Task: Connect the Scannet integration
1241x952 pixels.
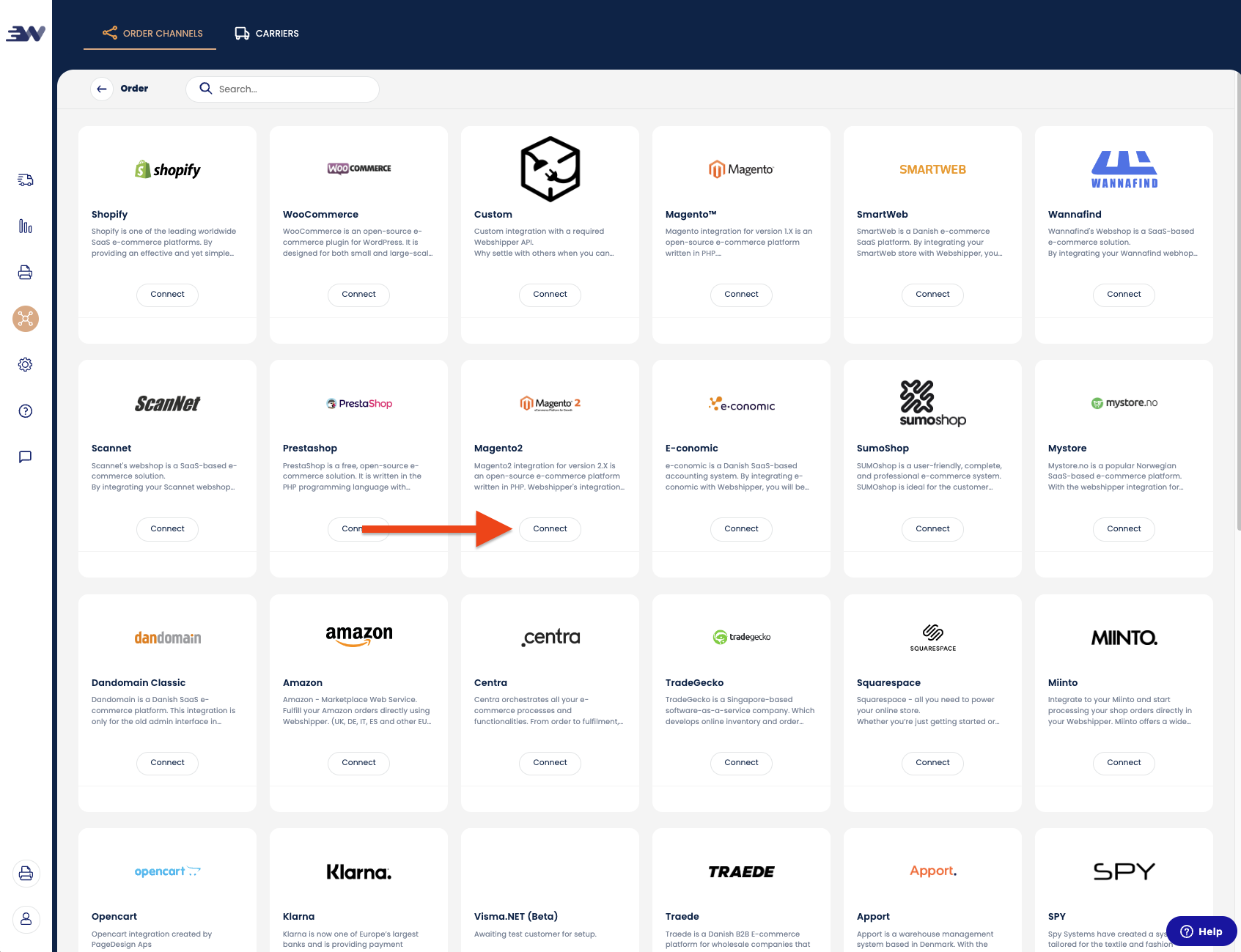Action: (x=167, y=529)
